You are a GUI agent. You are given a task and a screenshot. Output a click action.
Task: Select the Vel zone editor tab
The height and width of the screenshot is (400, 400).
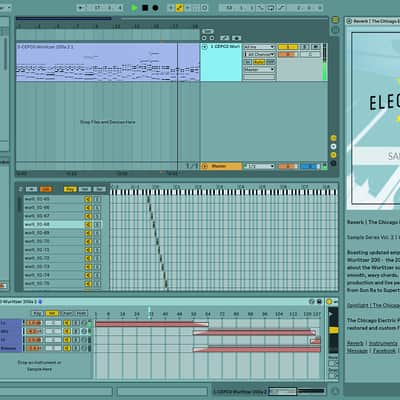pos(85,189)
